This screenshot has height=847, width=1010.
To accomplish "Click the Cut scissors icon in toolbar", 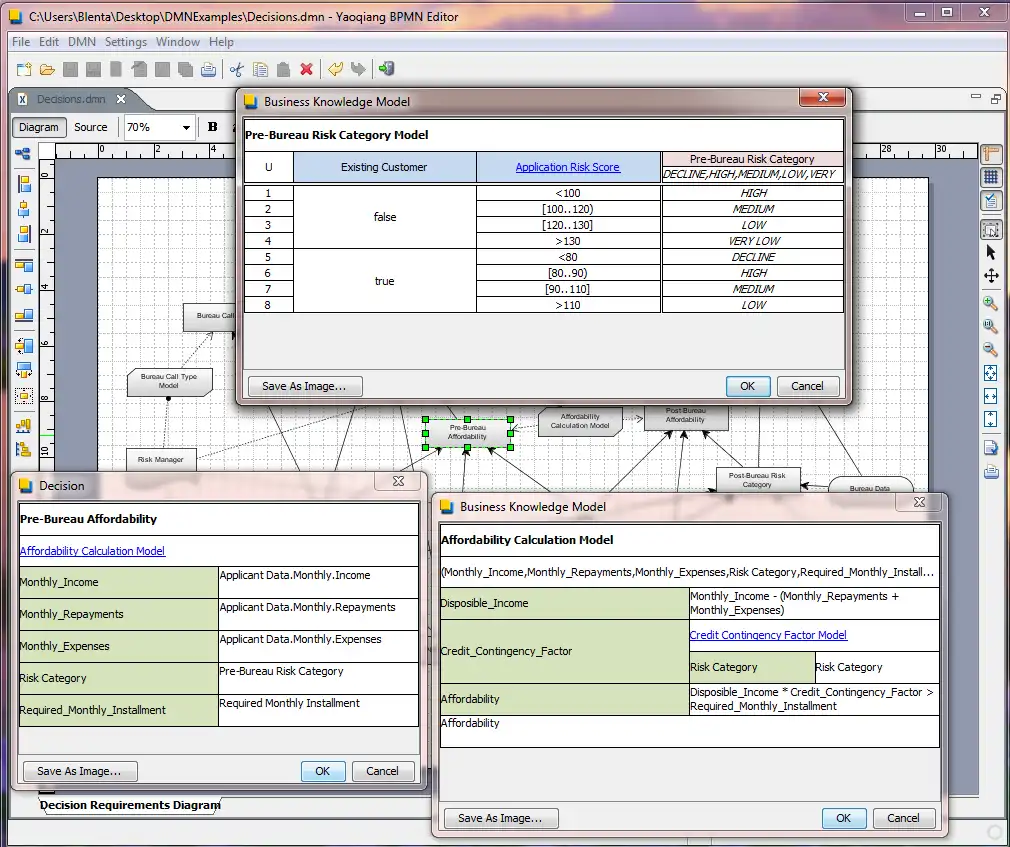I will coord(237,70).
